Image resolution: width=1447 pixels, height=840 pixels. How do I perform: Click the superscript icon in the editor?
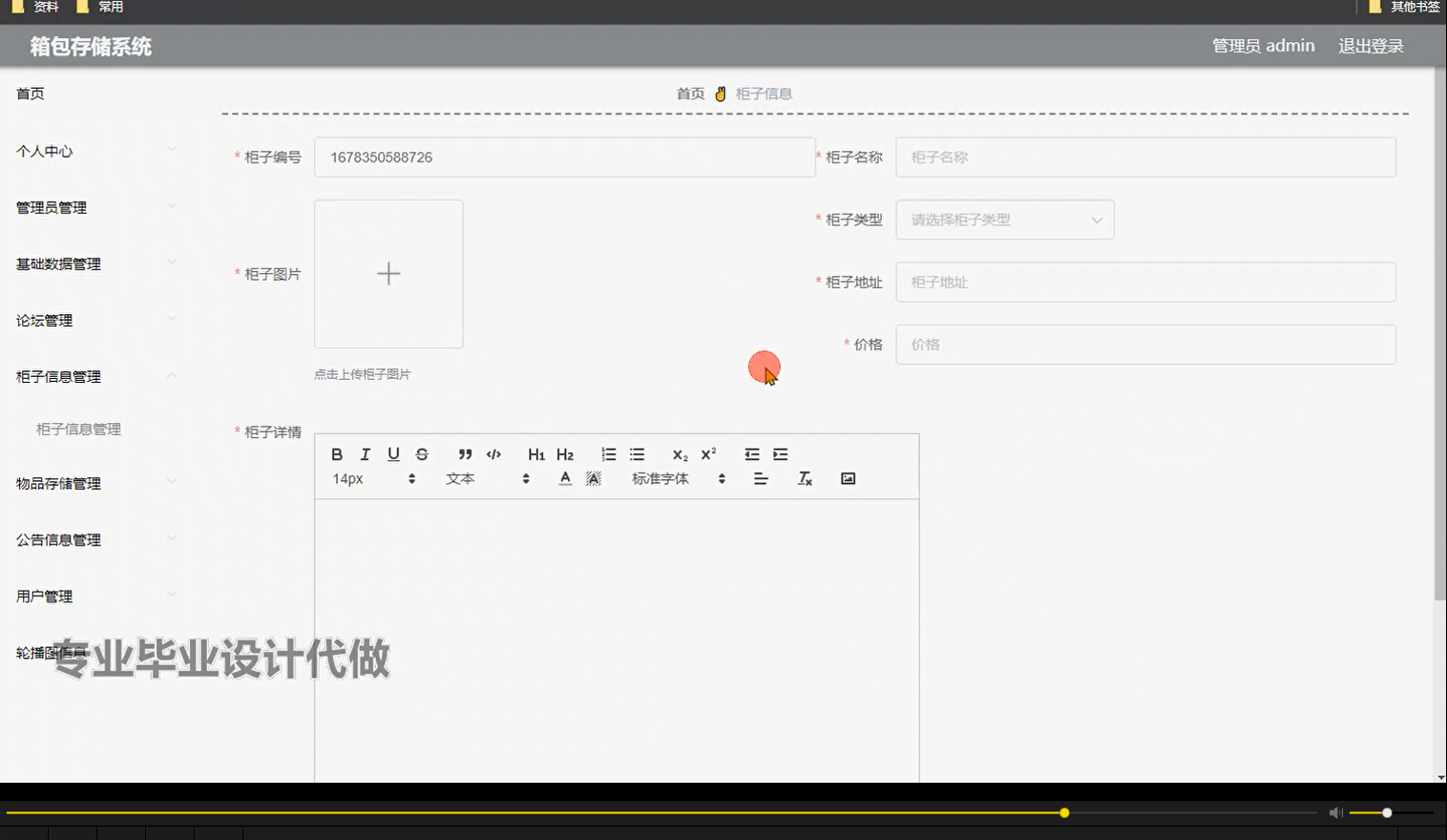point(707,454)
